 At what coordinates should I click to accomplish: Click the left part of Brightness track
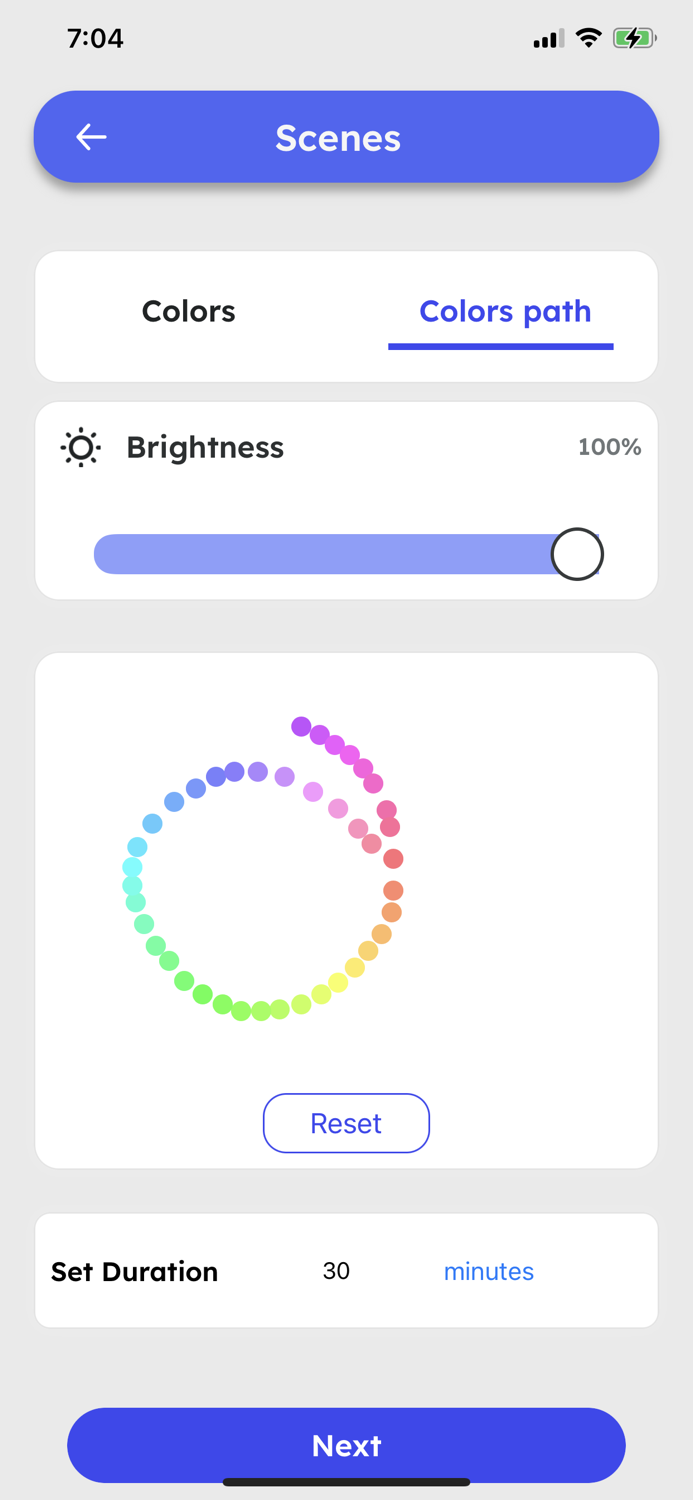tap(200, 554)
